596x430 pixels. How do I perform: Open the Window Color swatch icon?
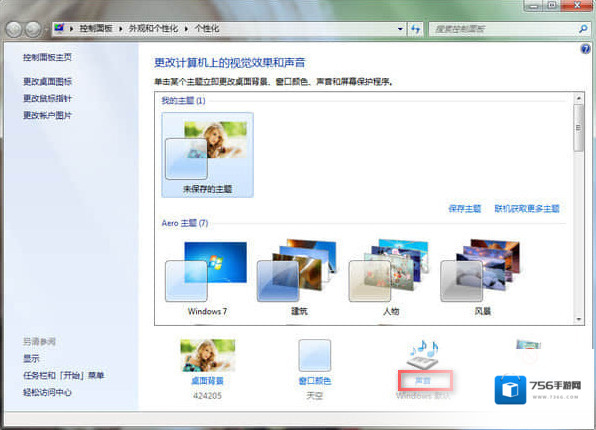[315, 355]
